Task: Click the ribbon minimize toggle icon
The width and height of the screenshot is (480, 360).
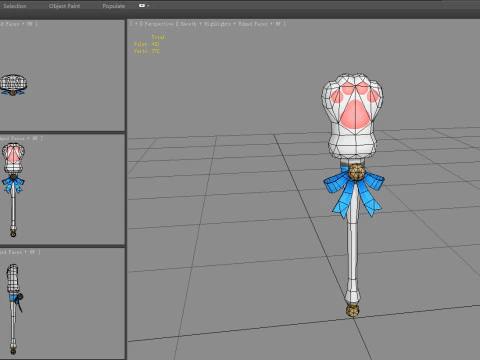Action: (x=142, y=6)
